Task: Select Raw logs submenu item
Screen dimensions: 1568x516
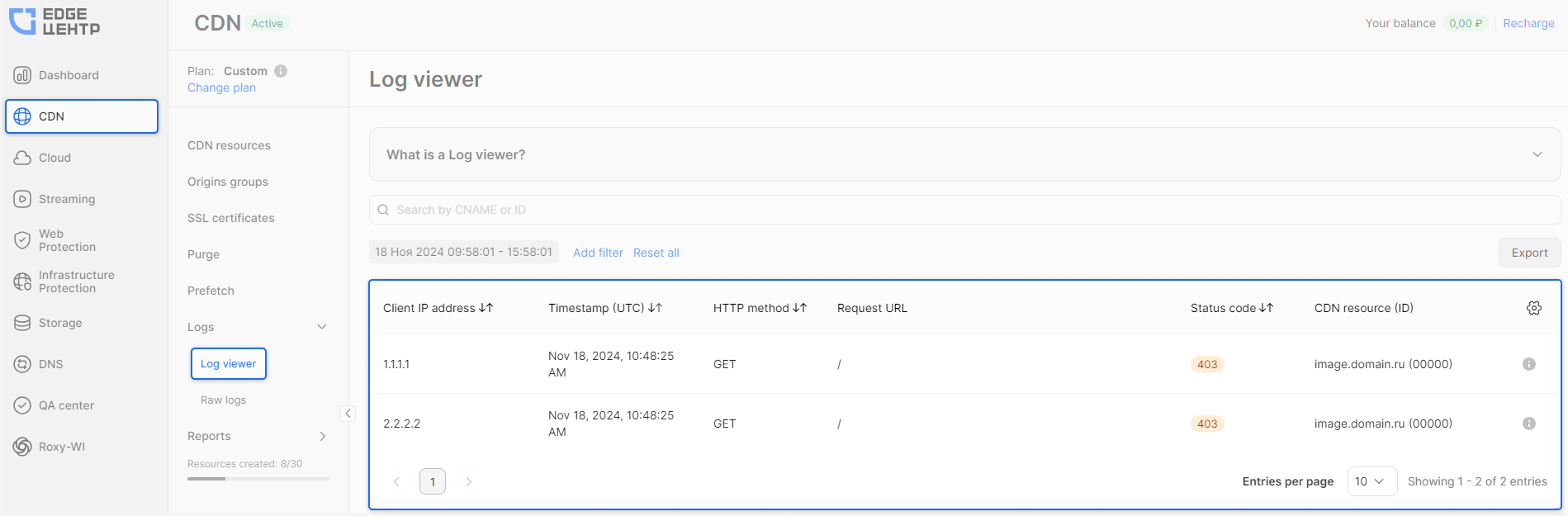Action: point(224,400)
